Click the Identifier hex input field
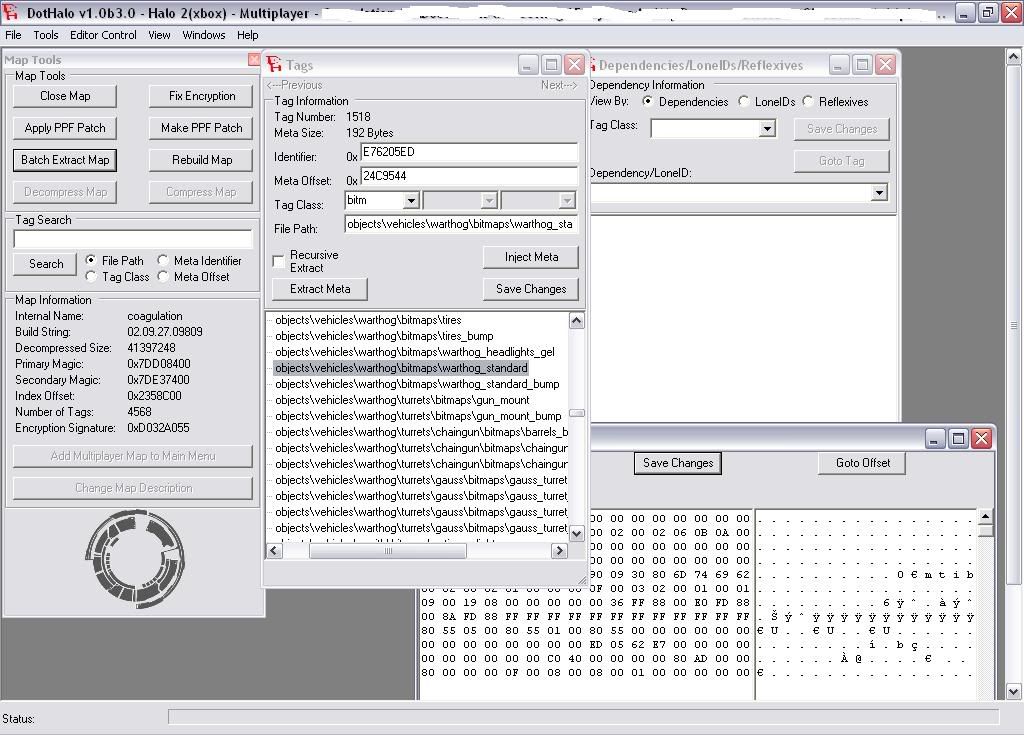The image size is (1024, 736). click(x=469, y=152)
